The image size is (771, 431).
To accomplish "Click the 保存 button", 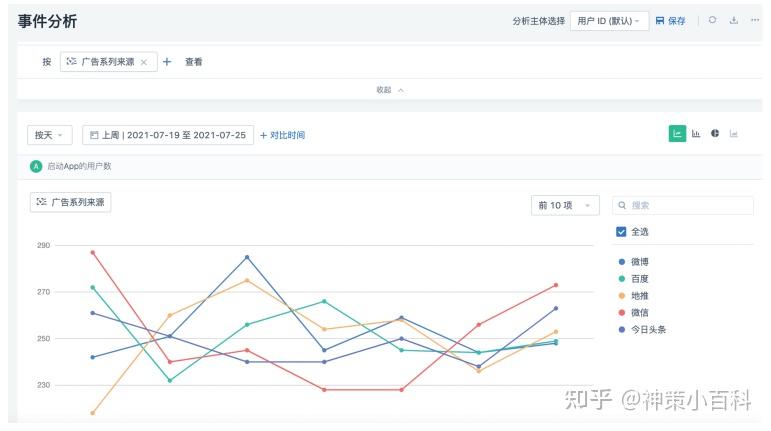I will coord(670,21).
